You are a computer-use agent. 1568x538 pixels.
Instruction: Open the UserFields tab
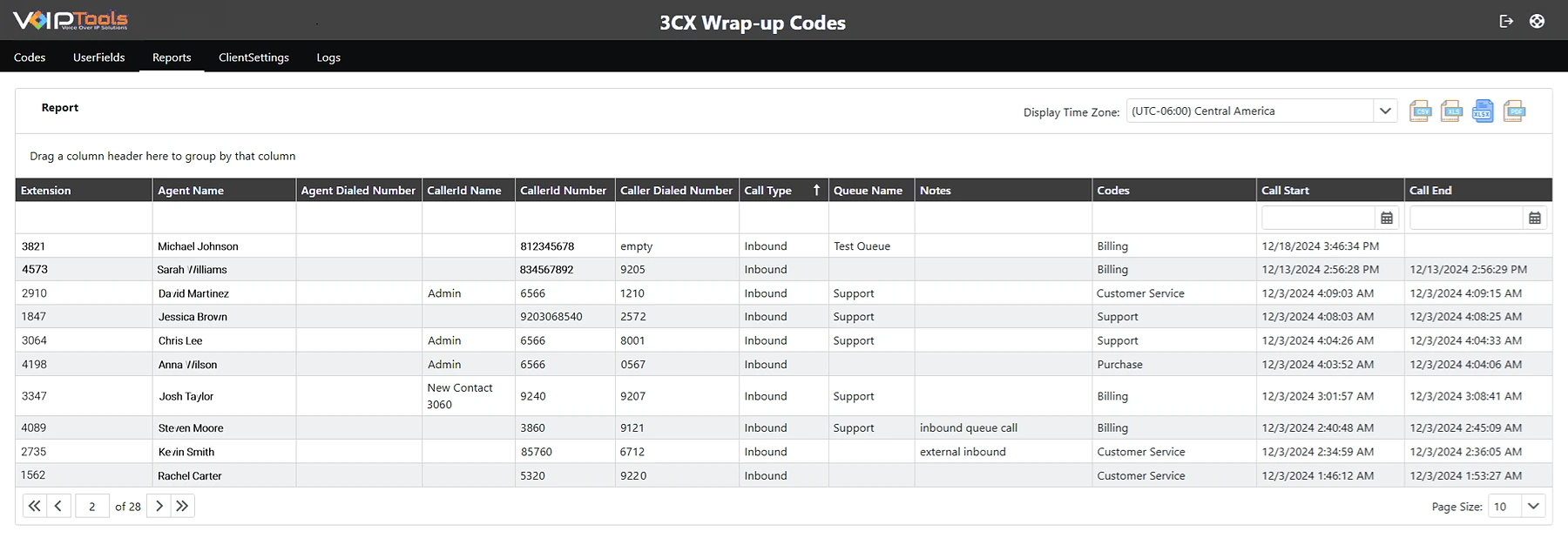point(99,57)
